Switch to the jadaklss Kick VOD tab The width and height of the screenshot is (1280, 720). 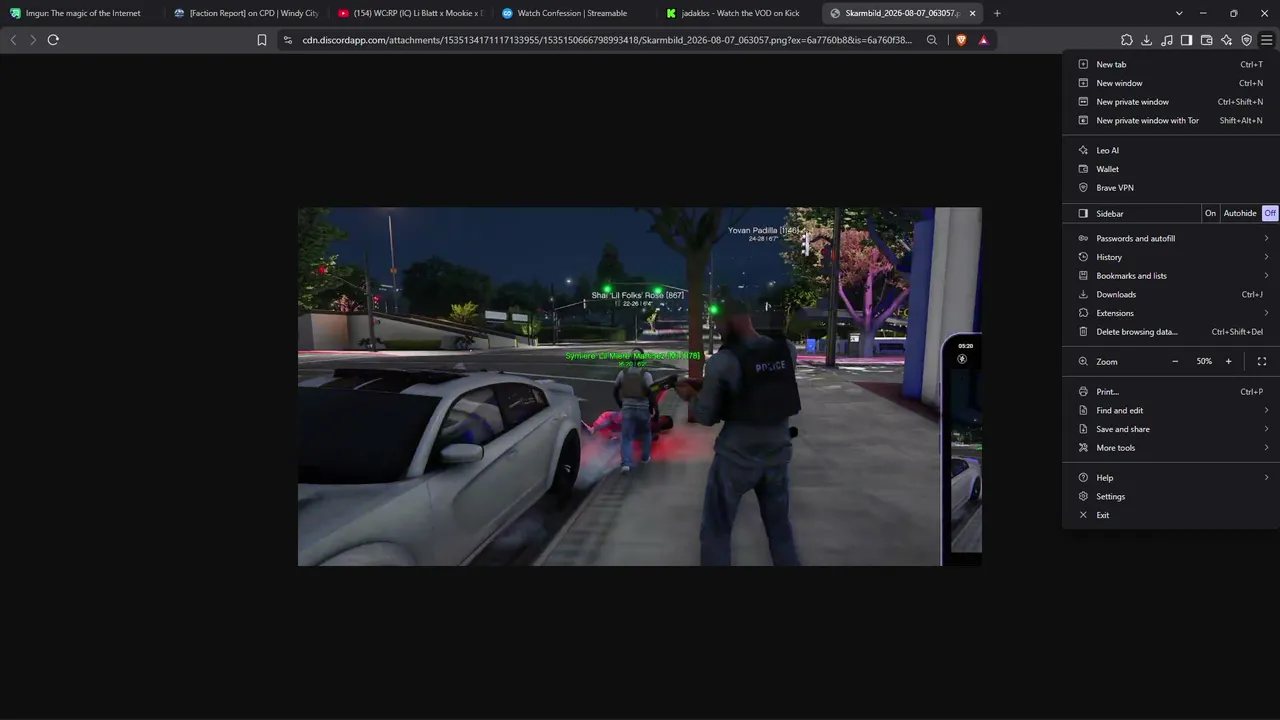coord(738,13)
